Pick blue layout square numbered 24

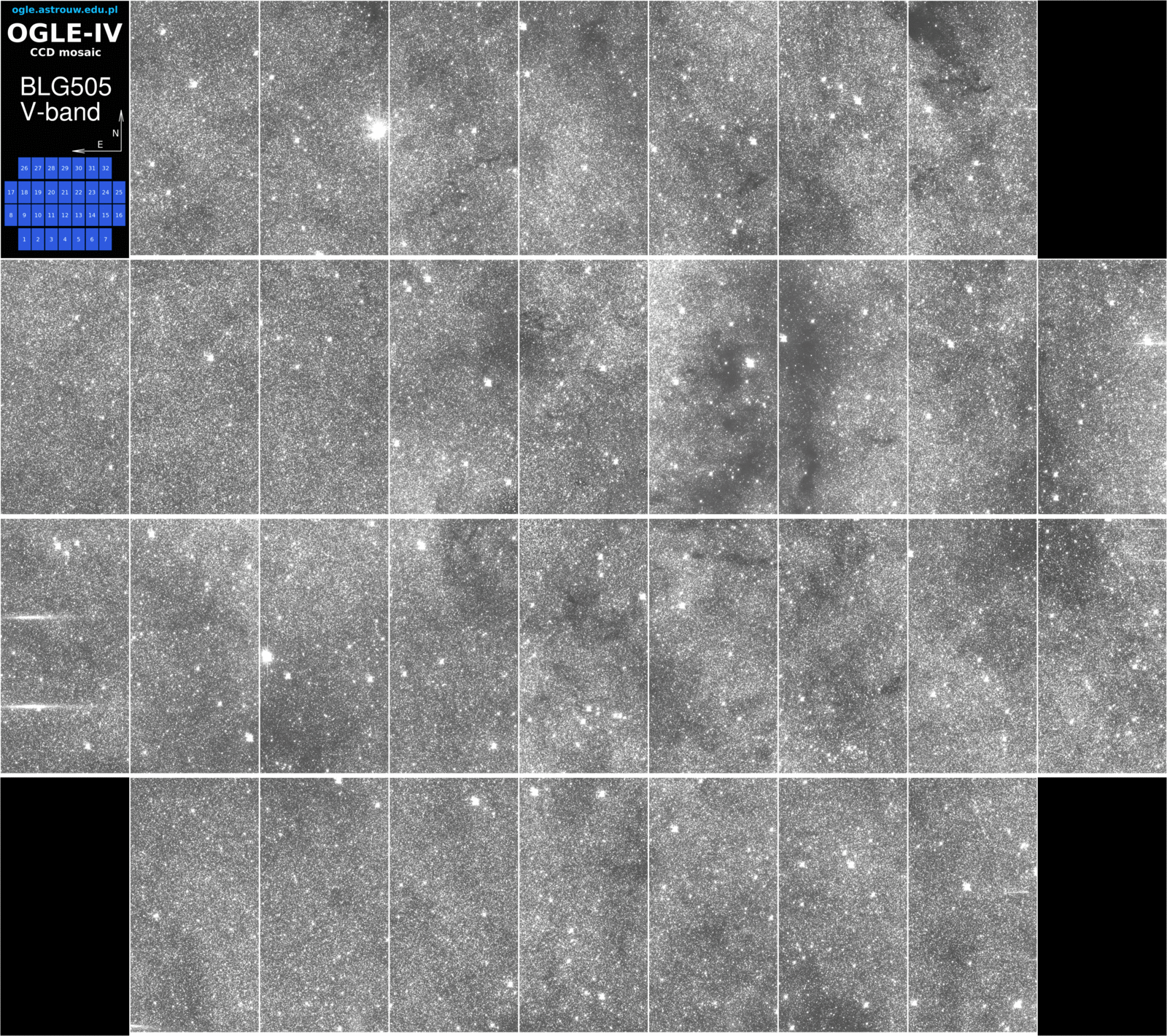tap(106, 192)
